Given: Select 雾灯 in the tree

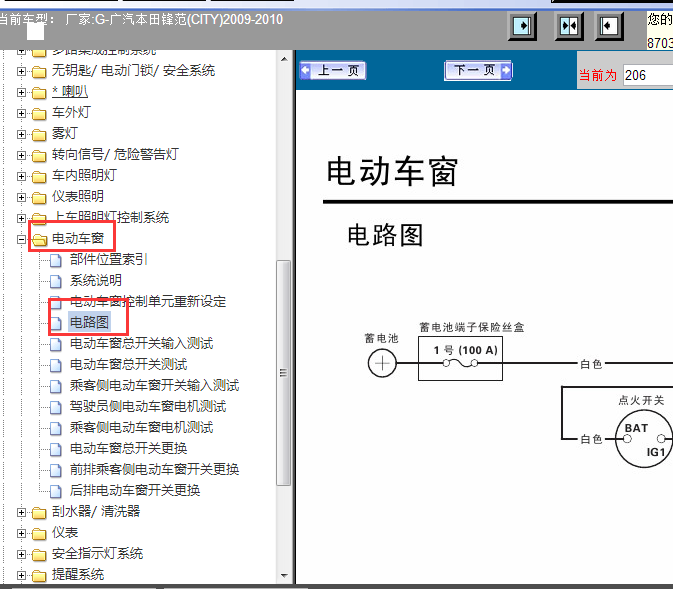Looking at the screenshot, I should pyautogui.click(x=64, y=134).
